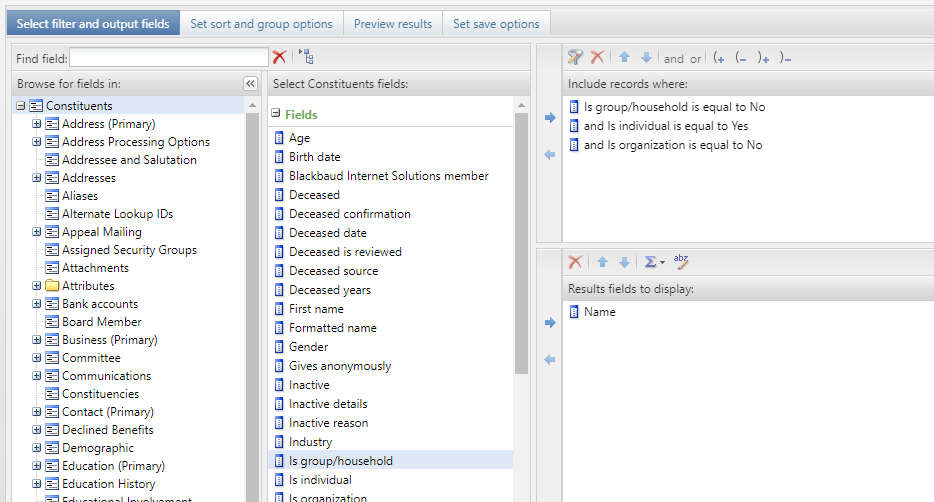This screenshot has width=934, height=502.
Task: Add a close parenthesis to filter
Action: tap(763, 58)
